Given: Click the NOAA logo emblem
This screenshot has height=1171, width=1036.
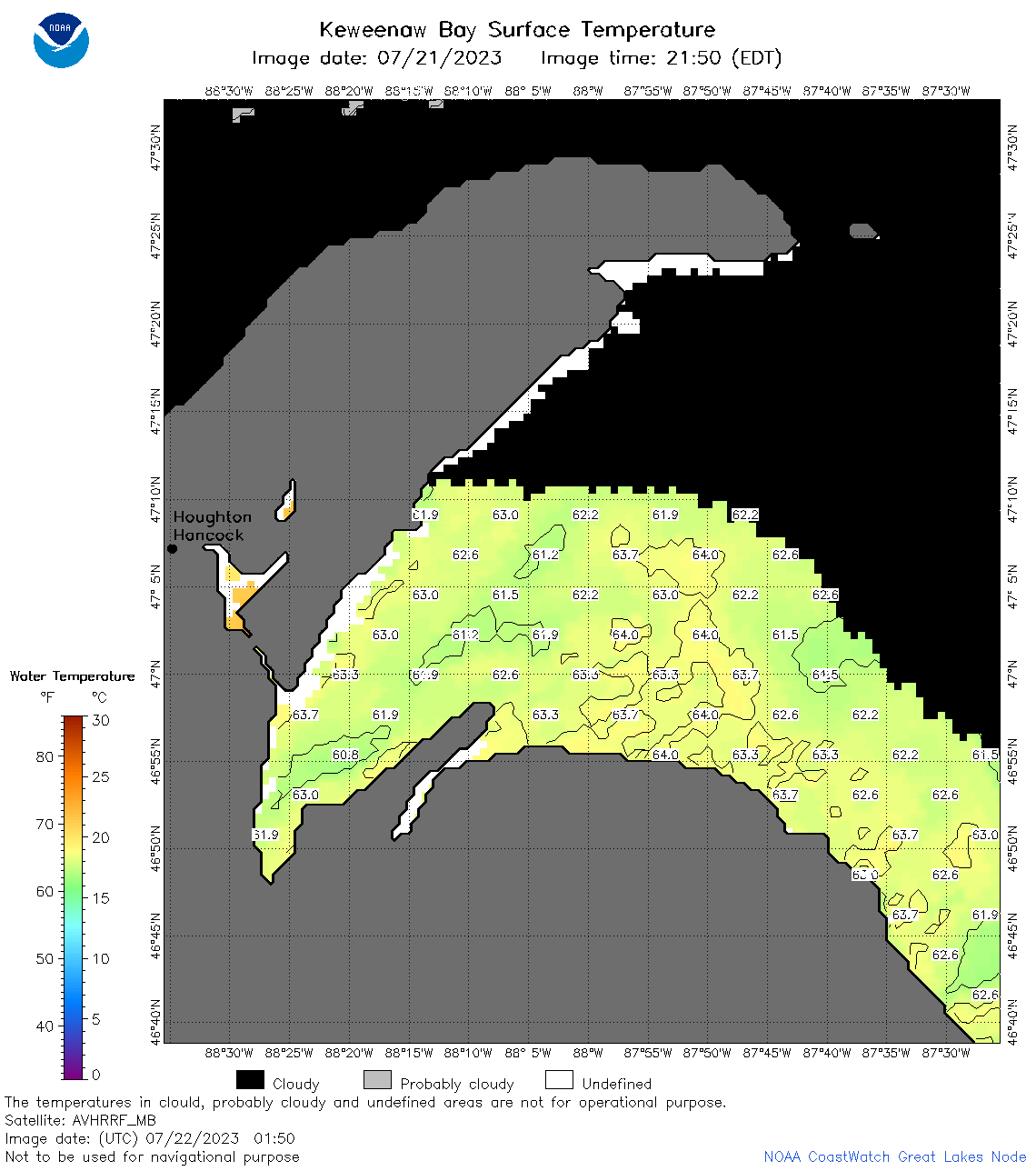Looking at the screenshot, I should (61, 40).
